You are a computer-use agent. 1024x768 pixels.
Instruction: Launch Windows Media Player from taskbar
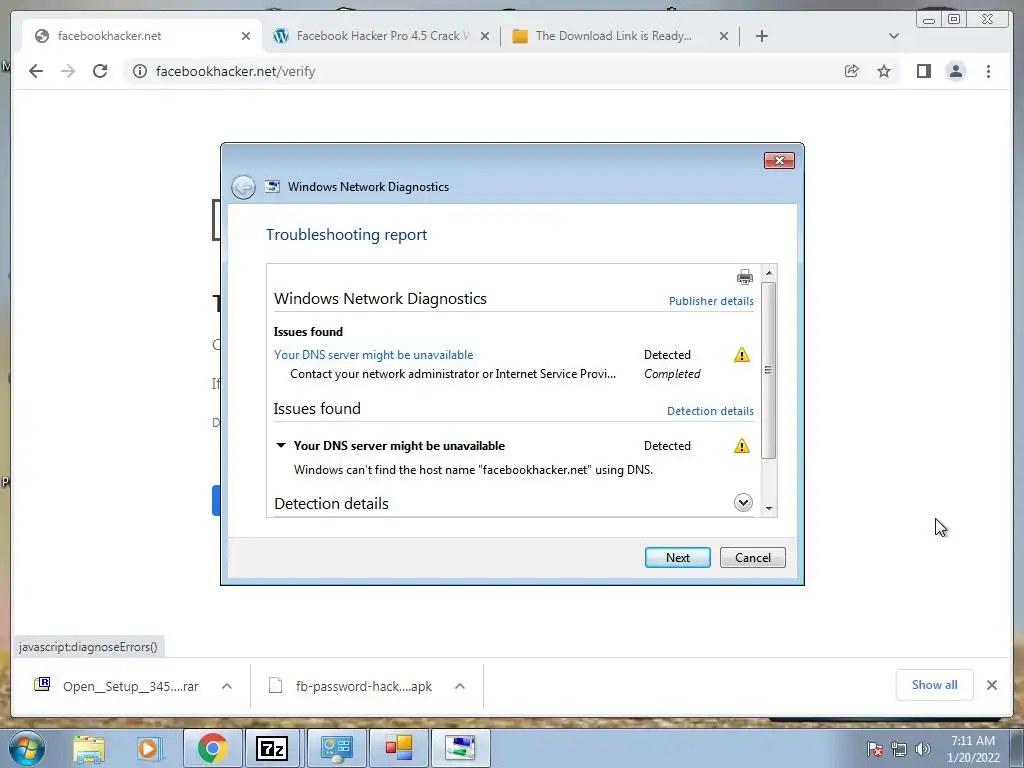click(x=148, y=748)
